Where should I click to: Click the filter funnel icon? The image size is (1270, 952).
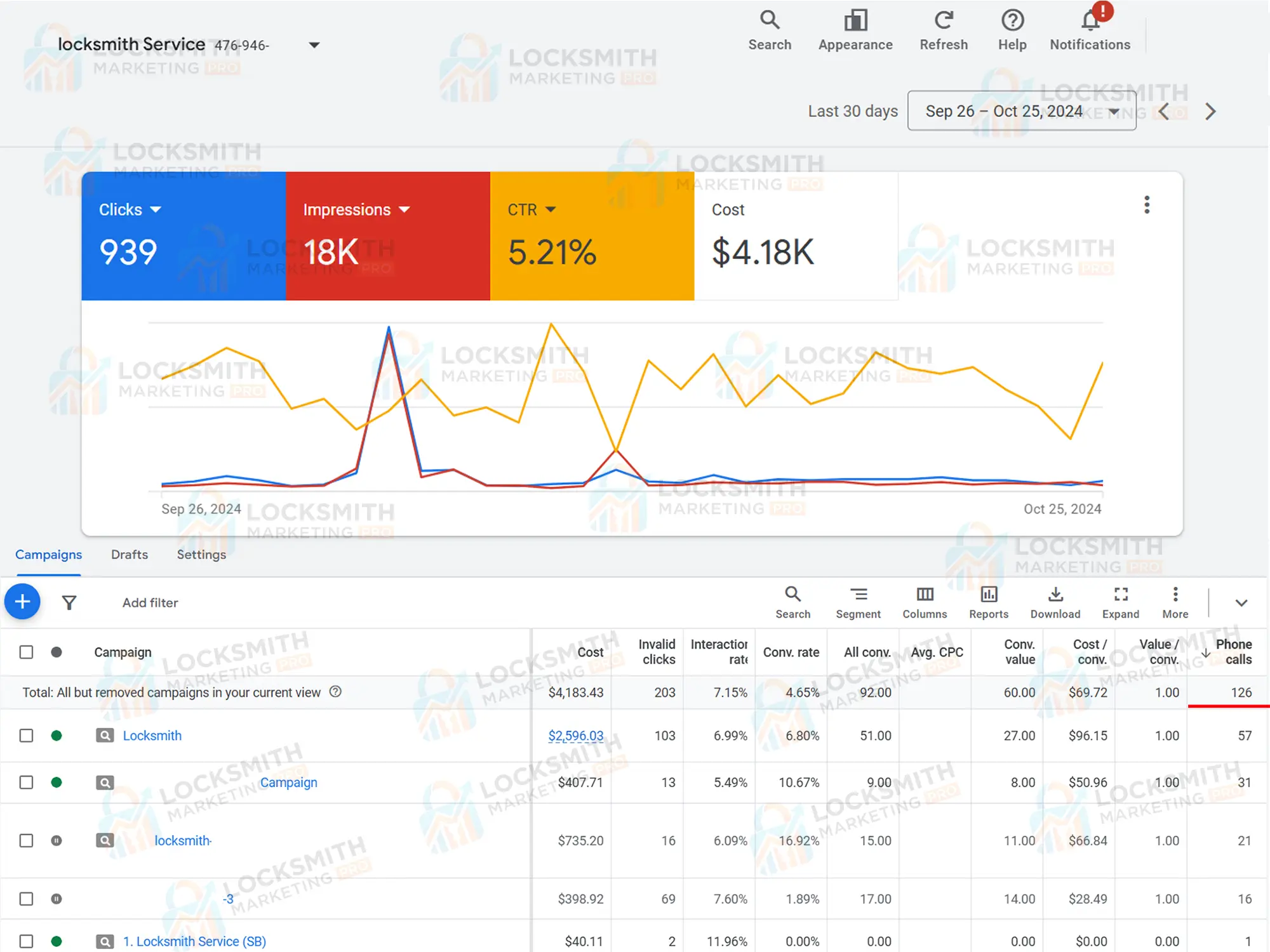(69, 602)
